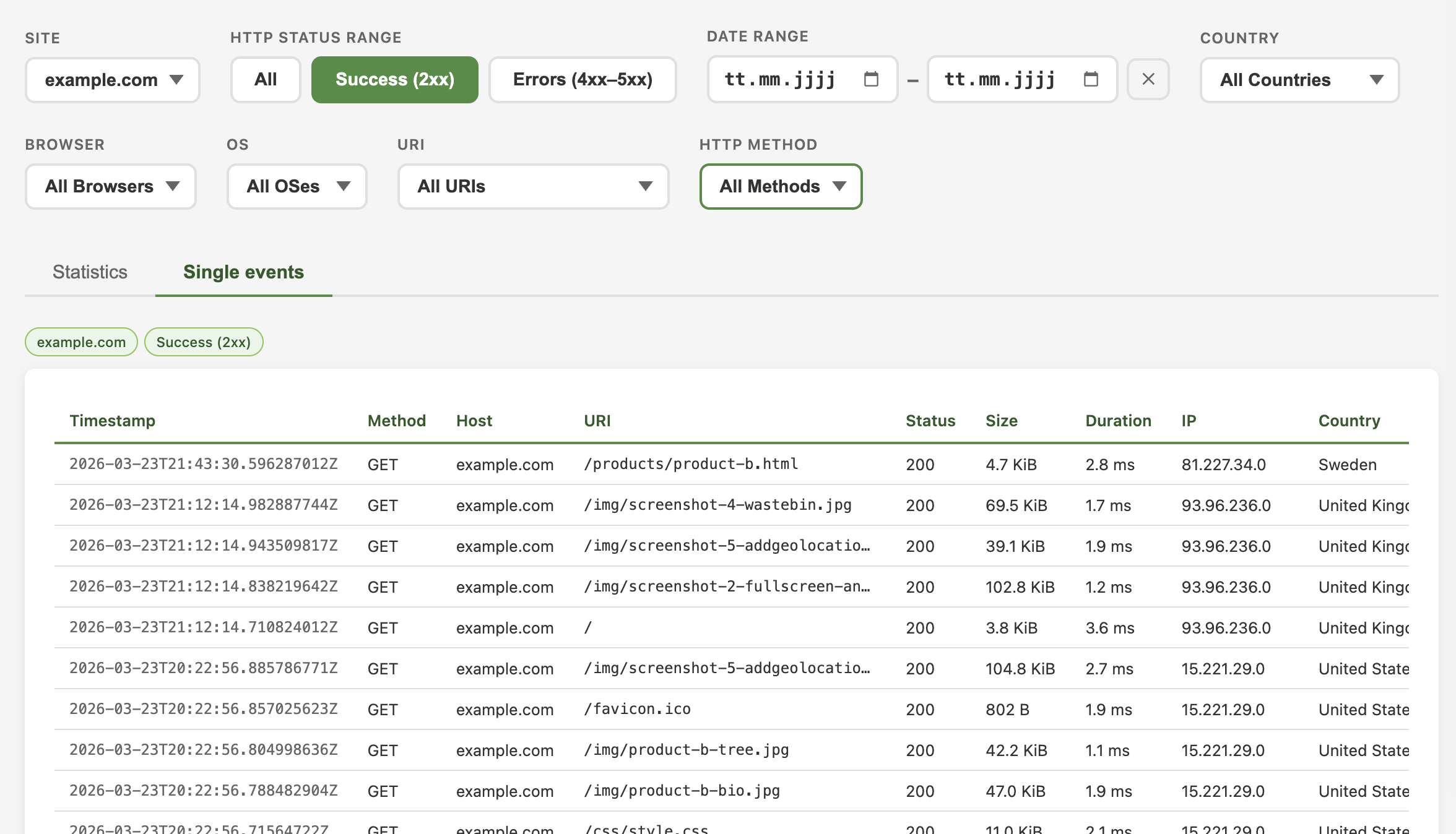This screenshot has width=1456, height=834.
Task: Open the All URIs dropdown
Action: [533, 186]
